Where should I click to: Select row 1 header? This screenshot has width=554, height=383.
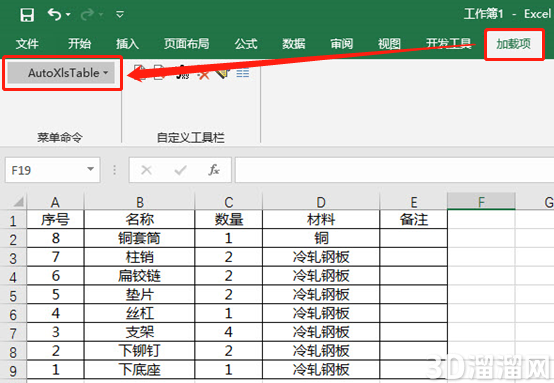click(x=13, y=220)
